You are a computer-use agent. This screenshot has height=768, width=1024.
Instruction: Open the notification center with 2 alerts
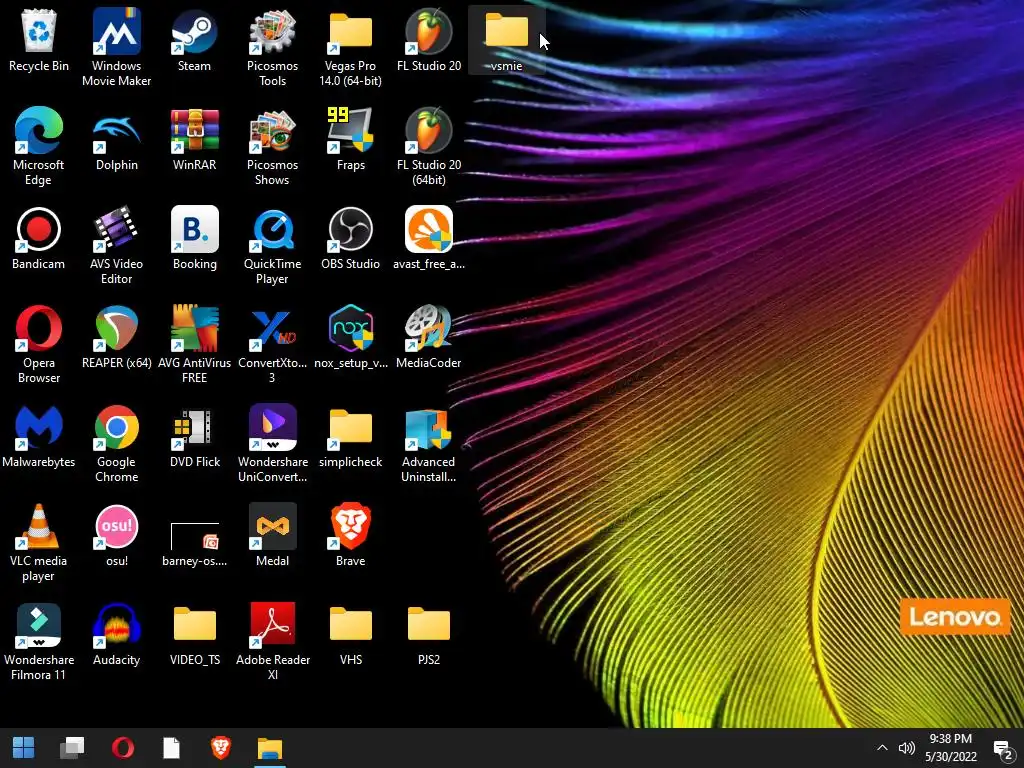pyautogui.click(x=1003, y=749)
